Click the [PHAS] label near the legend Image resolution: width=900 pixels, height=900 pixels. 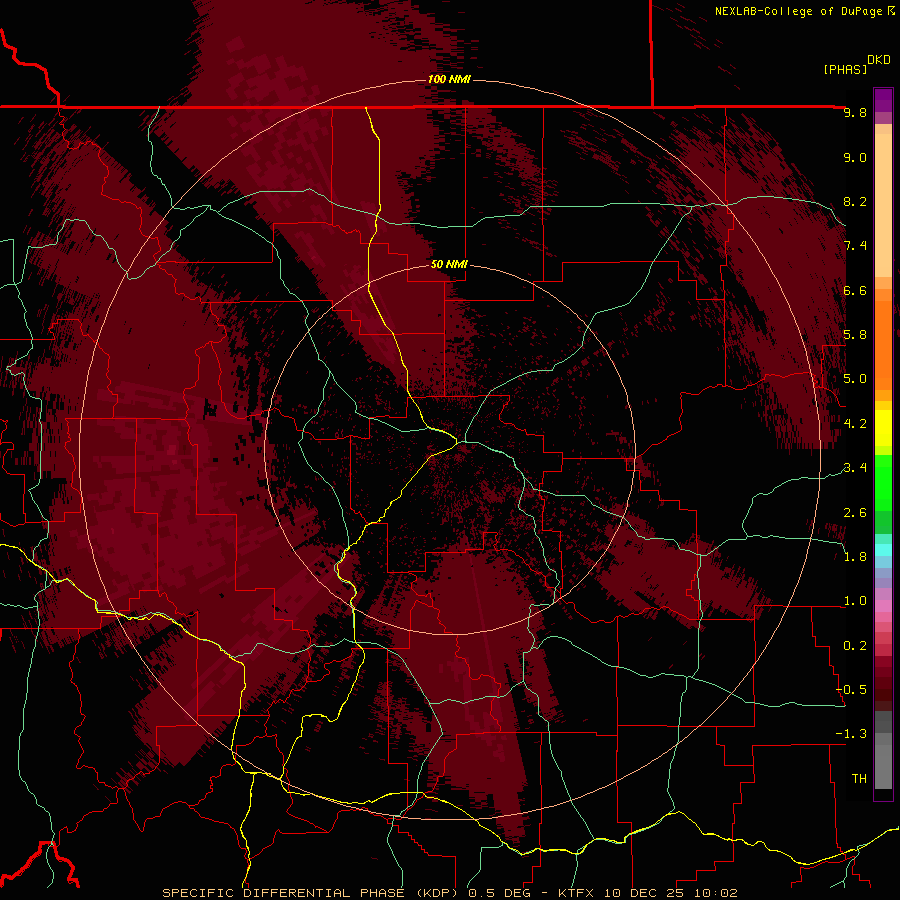(x=845, y=69)
